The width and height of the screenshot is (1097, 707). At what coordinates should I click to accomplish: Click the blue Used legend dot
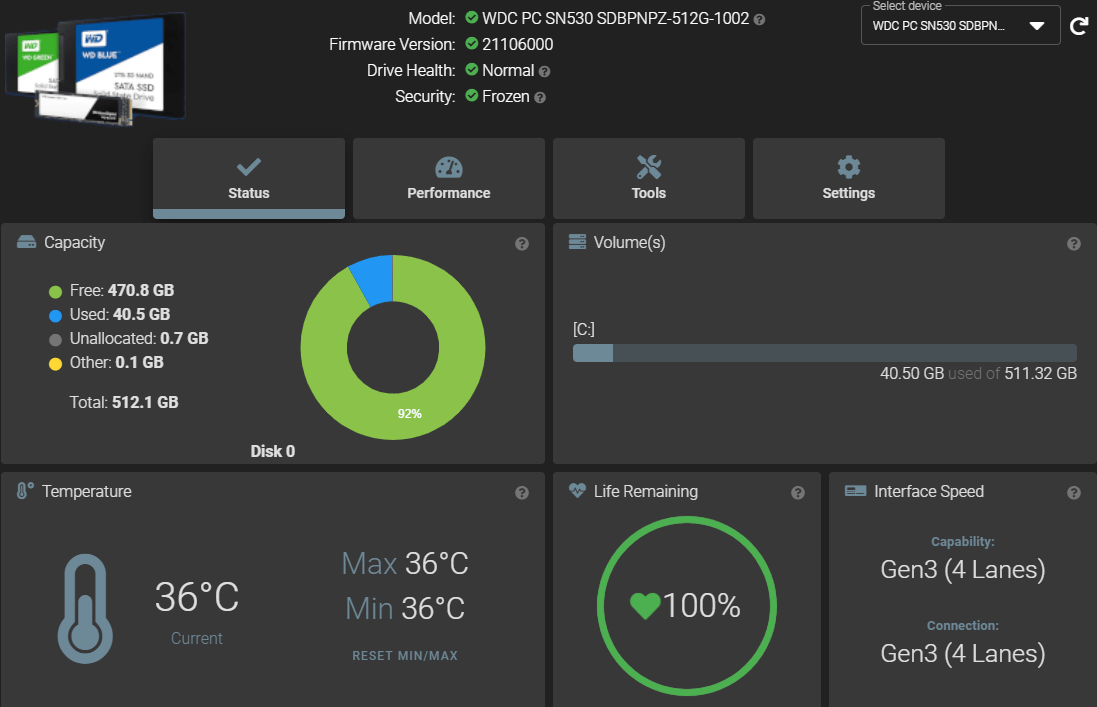pos(55,315)
